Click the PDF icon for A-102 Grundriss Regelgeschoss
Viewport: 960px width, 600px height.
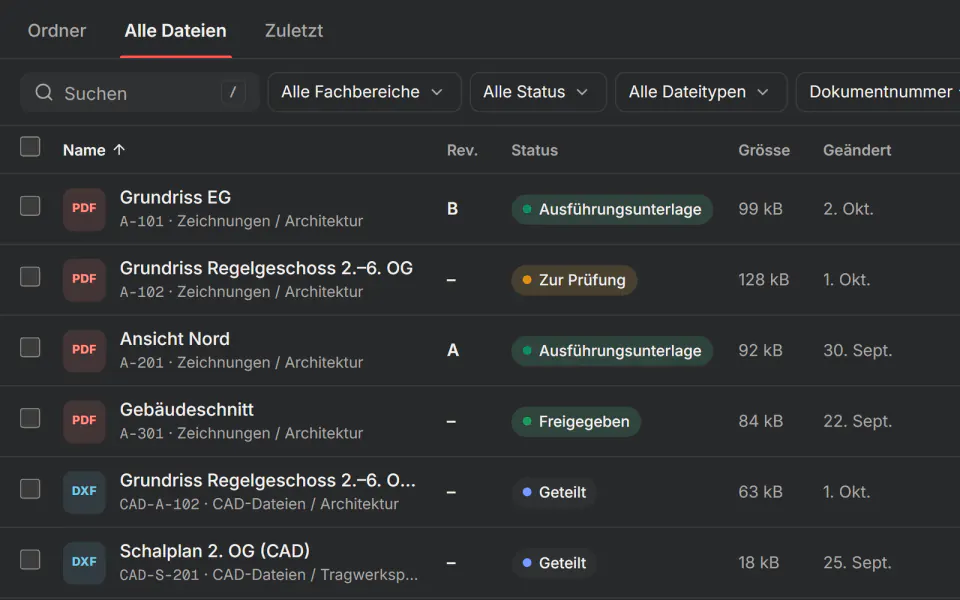[84, 280]
